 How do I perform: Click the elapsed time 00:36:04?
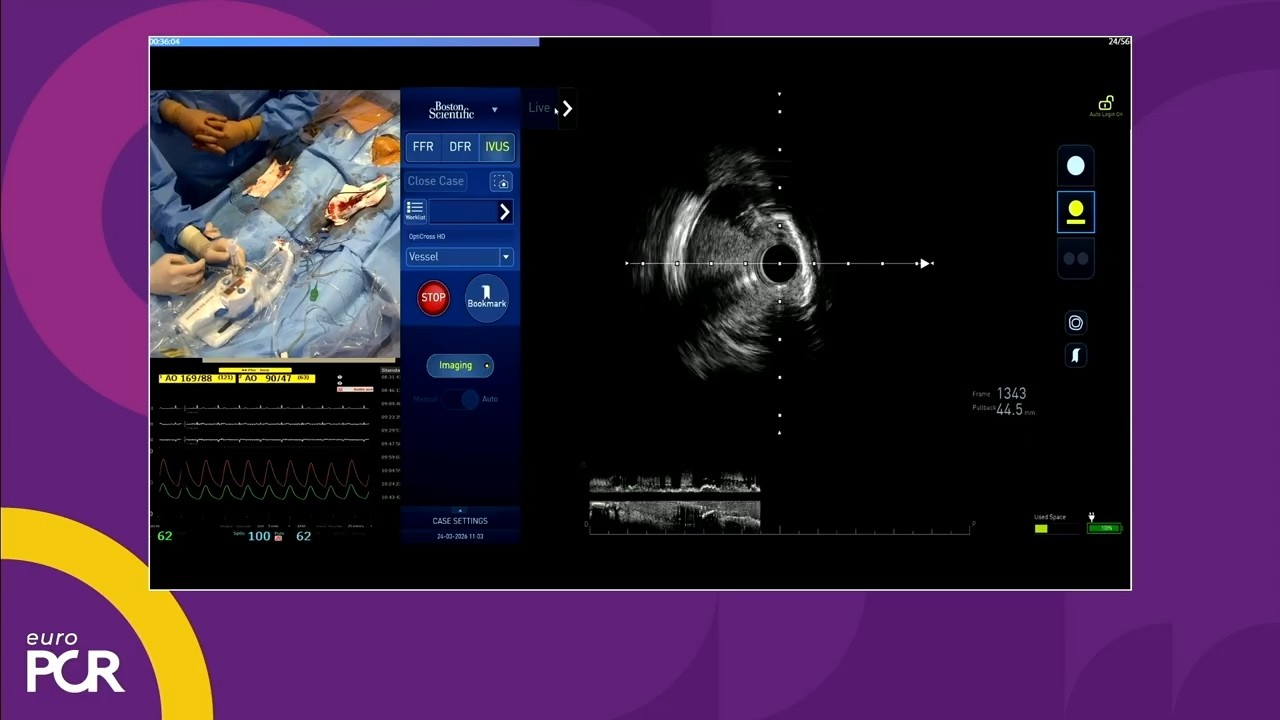(165, 42)
